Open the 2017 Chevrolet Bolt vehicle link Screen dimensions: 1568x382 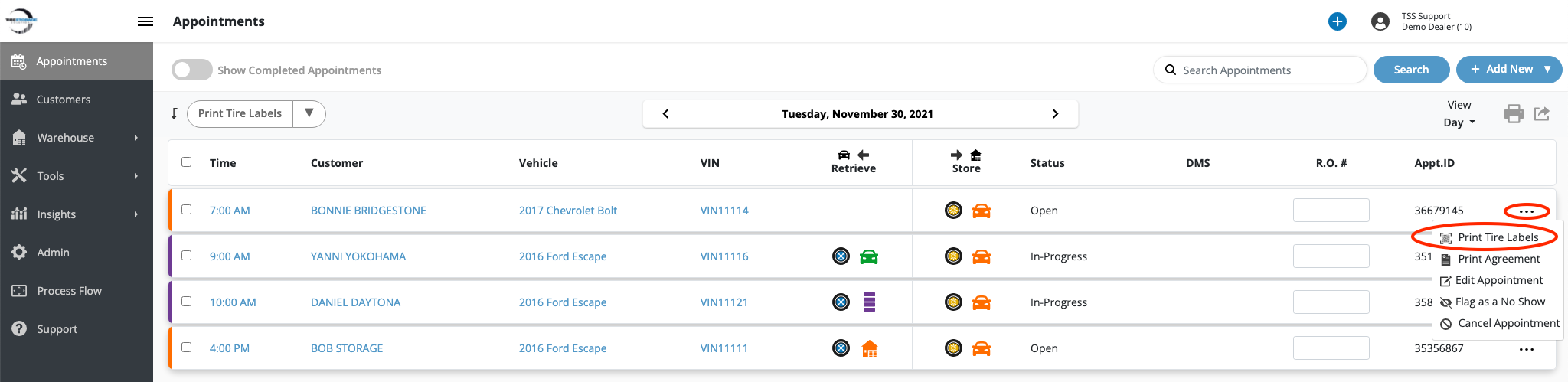(x=567, y=211)
